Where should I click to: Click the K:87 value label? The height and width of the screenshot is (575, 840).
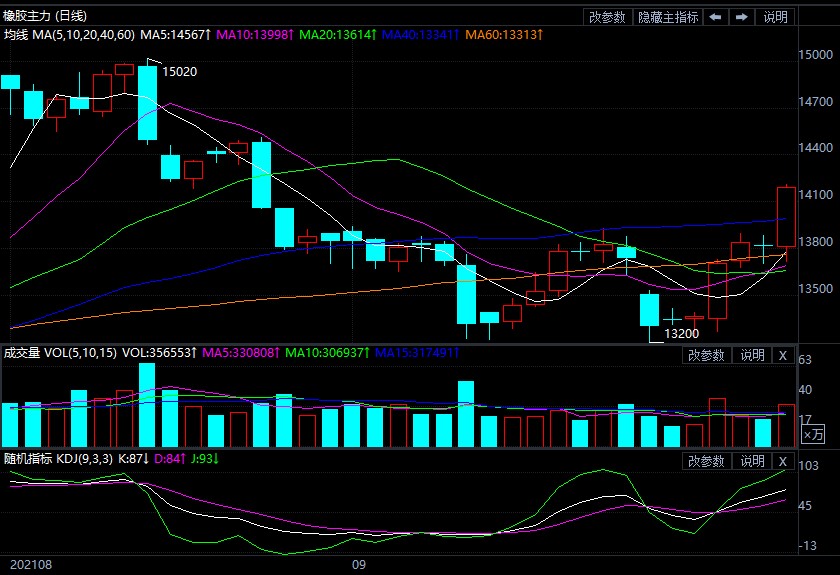point(133,459)
